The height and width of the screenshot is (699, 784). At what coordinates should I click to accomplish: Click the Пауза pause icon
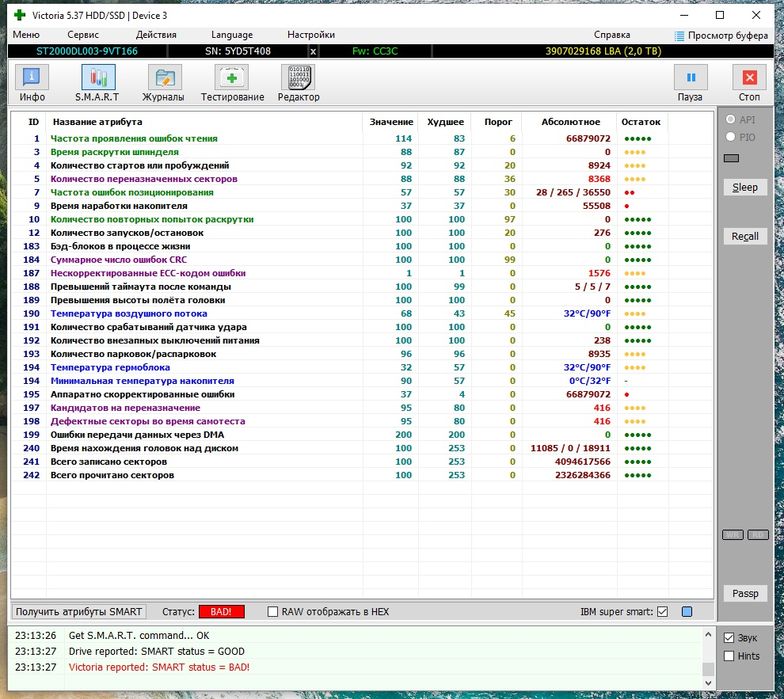(x=690, y=78)
